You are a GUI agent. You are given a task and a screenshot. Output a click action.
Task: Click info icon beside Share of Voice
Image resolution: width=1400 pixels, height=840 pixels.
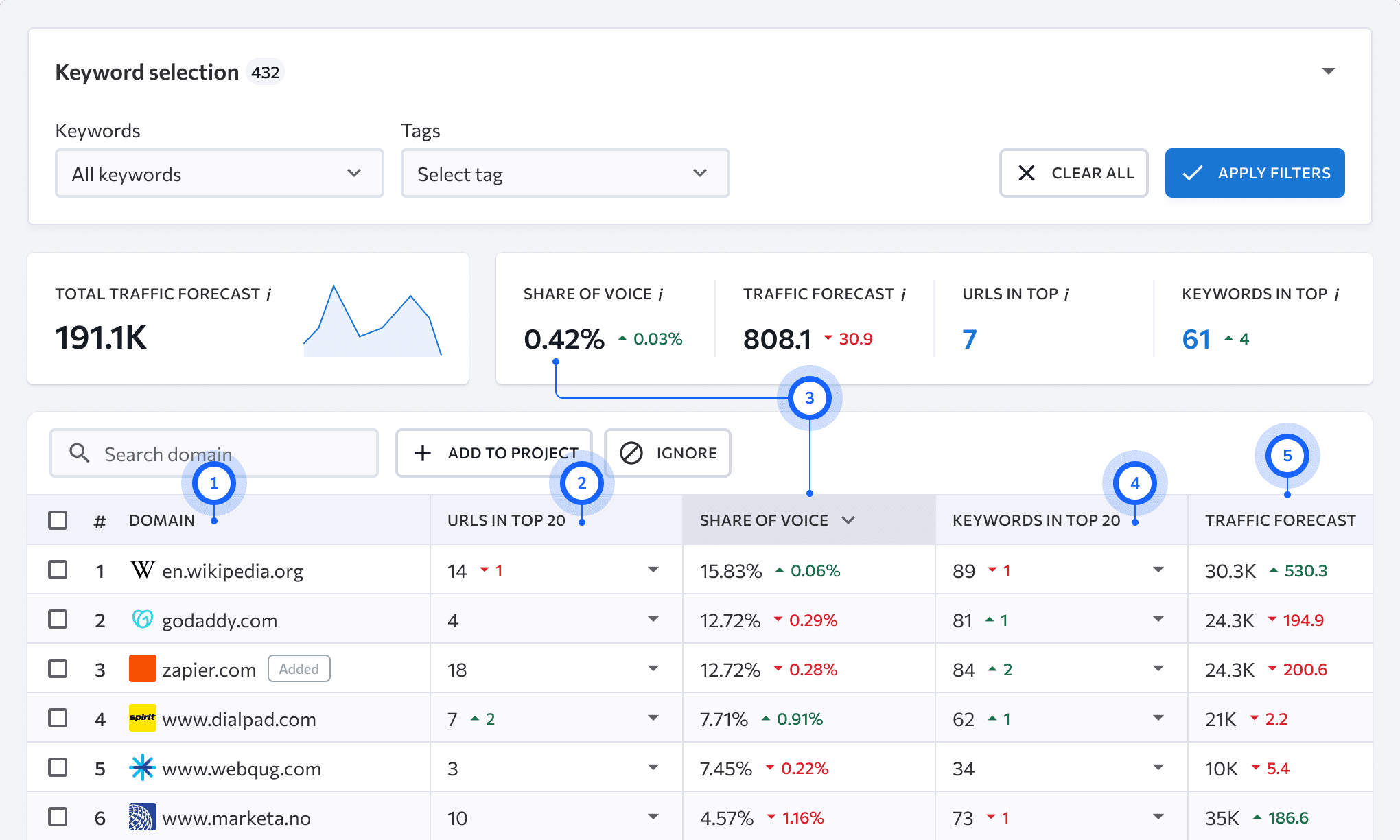pyautogui.click(x=660, y=294)
